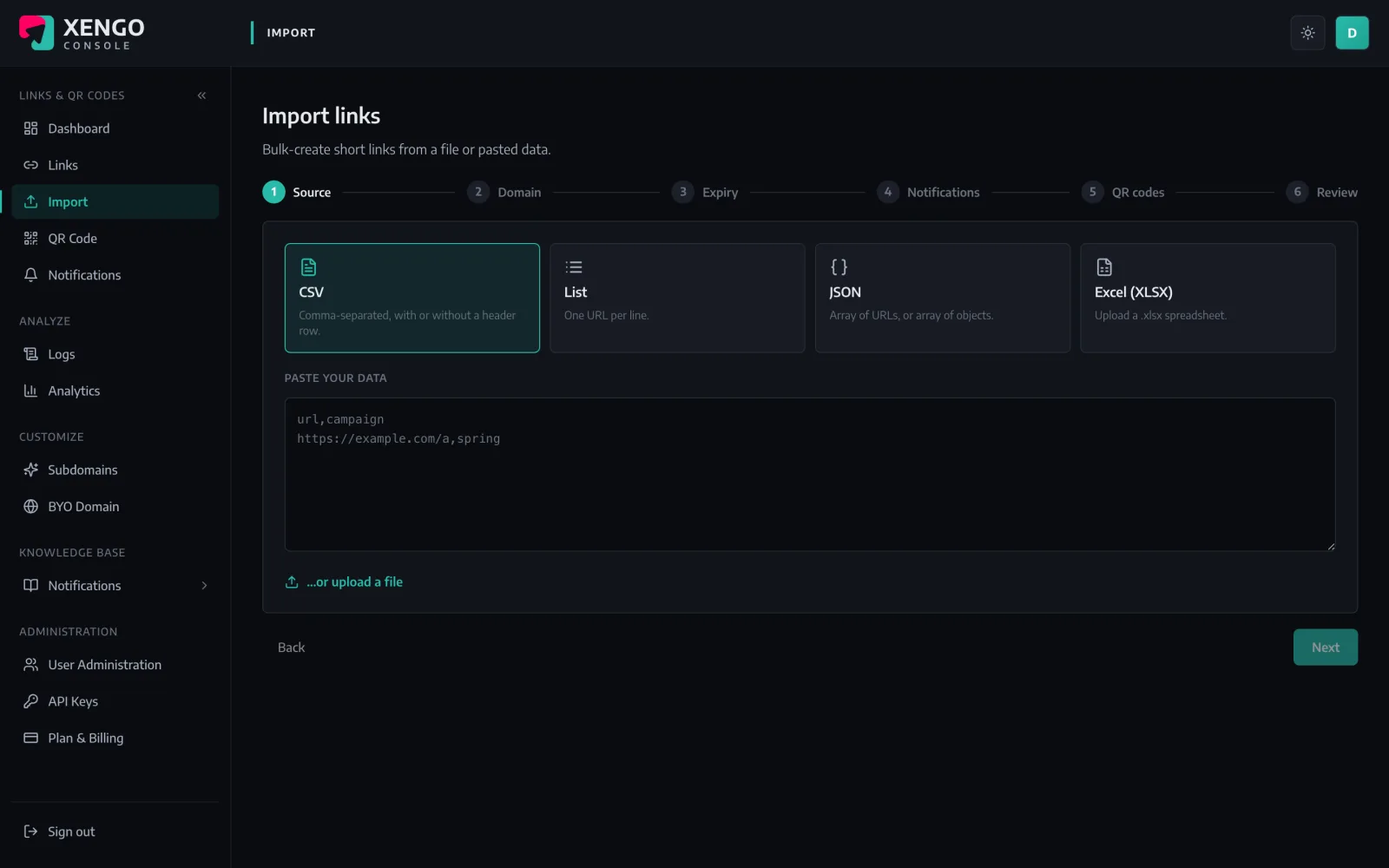Screen dimensions: 1389x868
Task: Click the IMPORT breadcrumb title
Action: coord(291,33)
